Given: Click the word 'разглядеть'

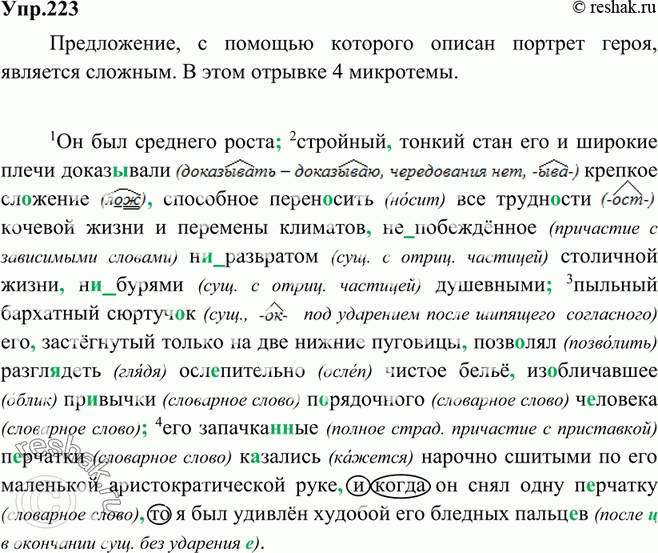Looking at the screenshot, I should [x=51, y=372].
